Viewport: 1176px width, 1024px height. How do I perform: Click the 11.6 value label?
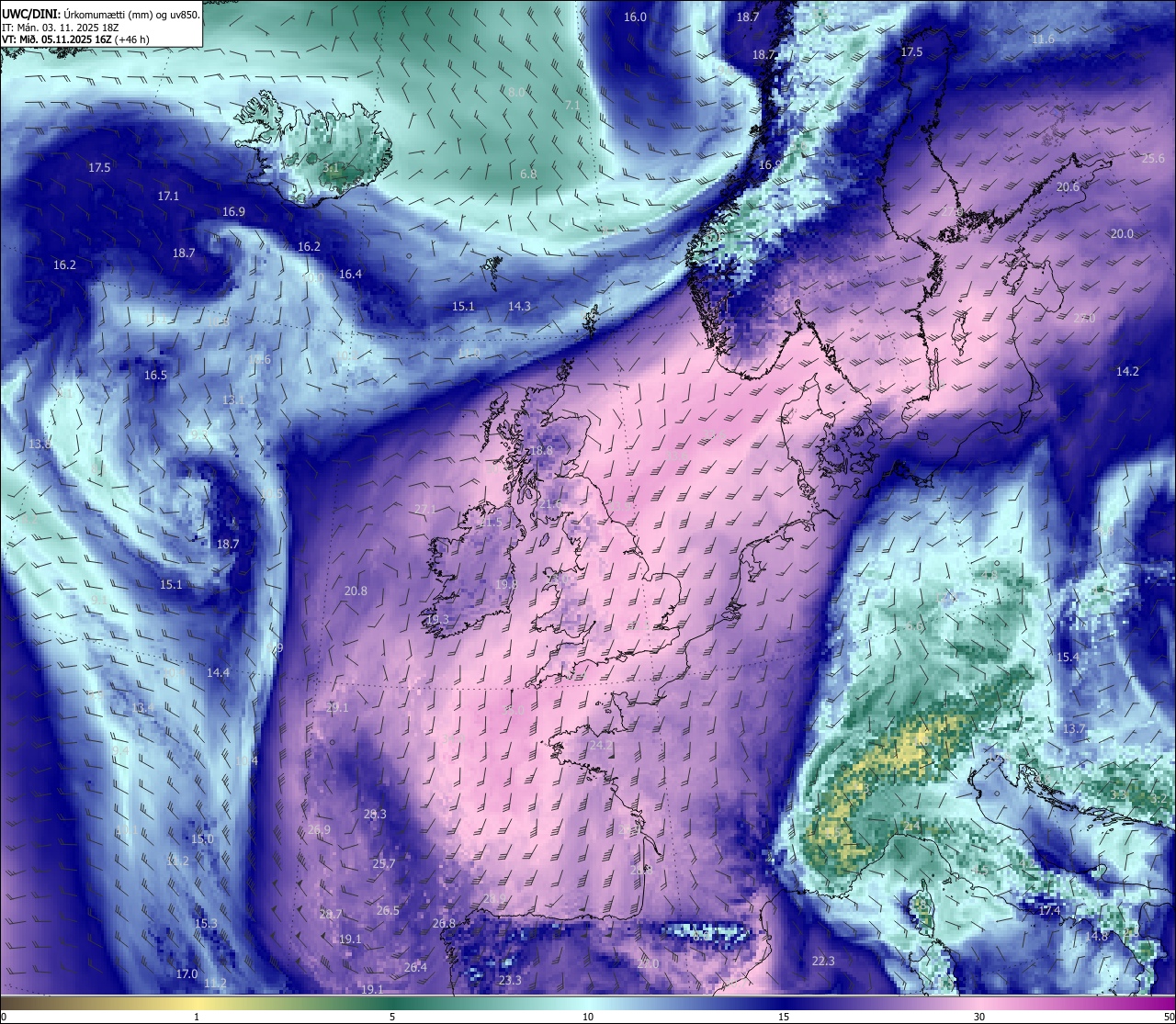pos(1043,39)
